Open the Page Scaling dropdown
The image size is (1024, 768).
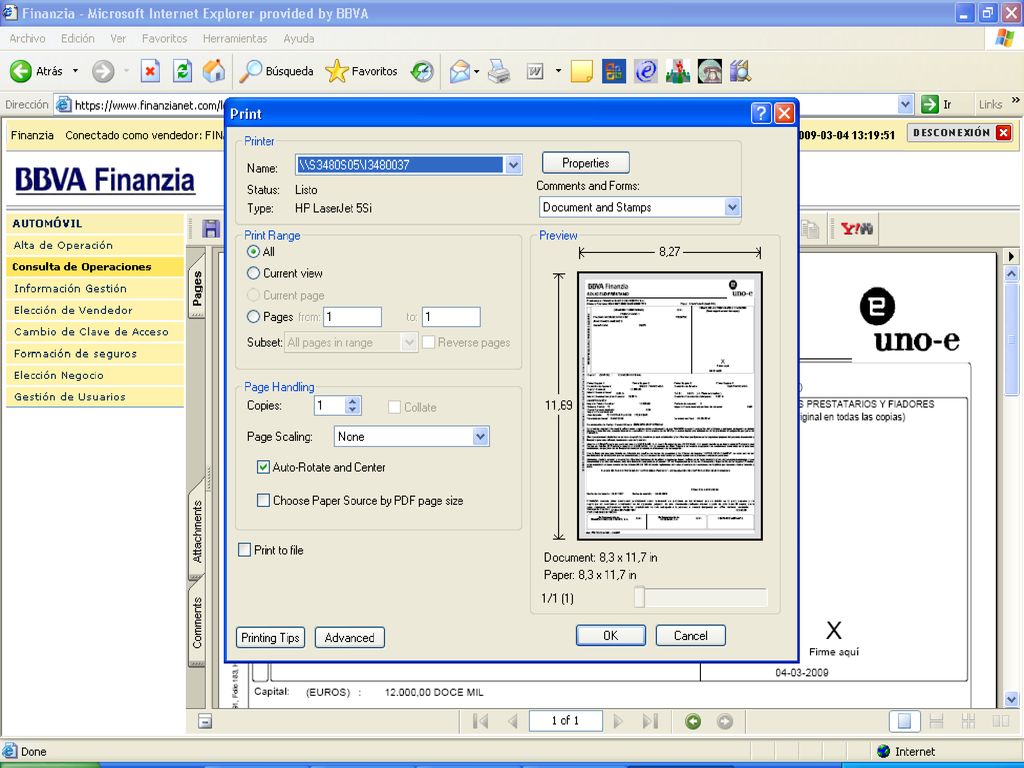point(481,436)
